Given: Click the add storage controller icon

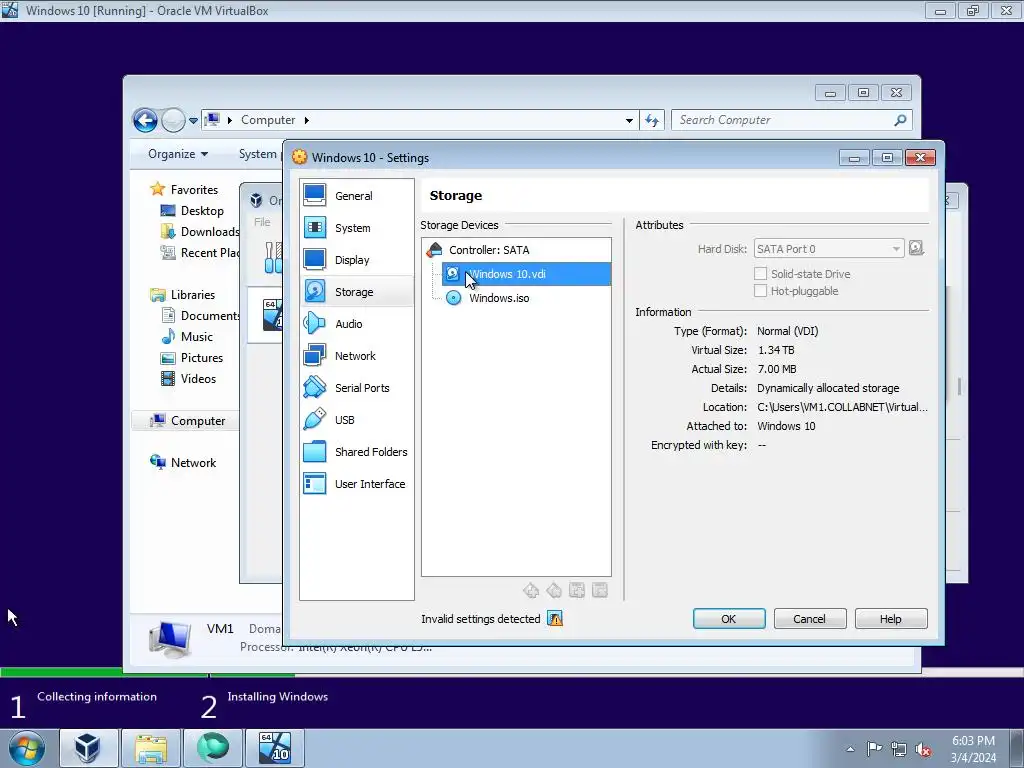Looking at the screenshot, I should coord(531,590).
